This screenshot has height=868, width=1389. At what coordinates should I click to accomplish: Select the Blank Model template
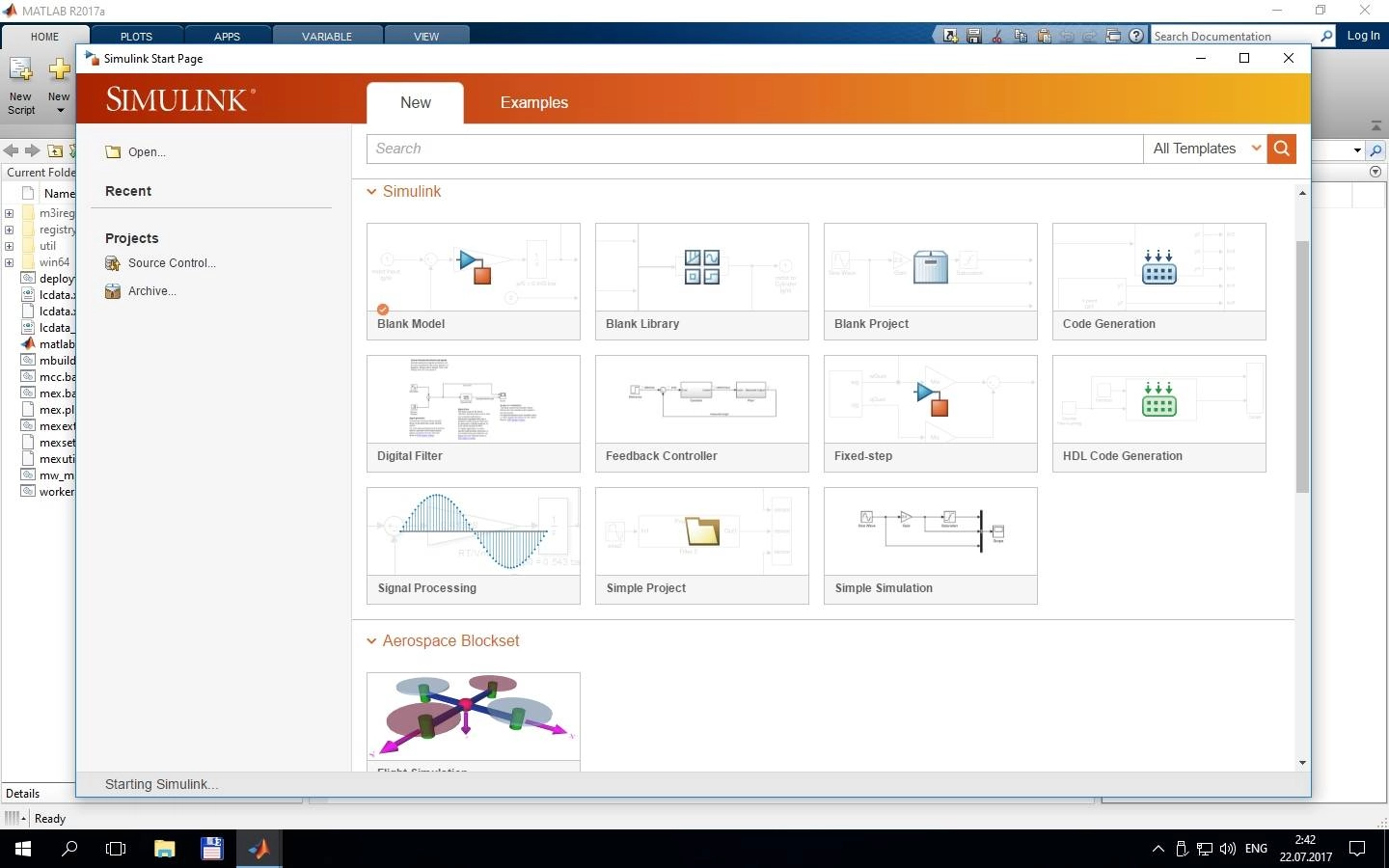474,282
